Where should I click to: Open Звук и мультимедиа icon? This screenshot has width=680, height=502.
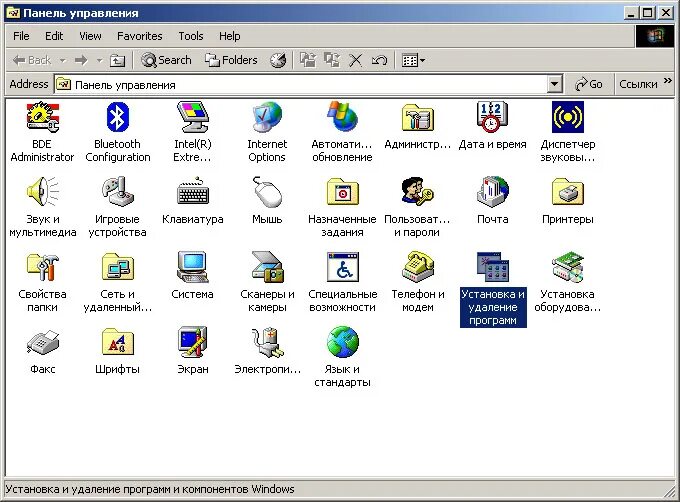42,192
